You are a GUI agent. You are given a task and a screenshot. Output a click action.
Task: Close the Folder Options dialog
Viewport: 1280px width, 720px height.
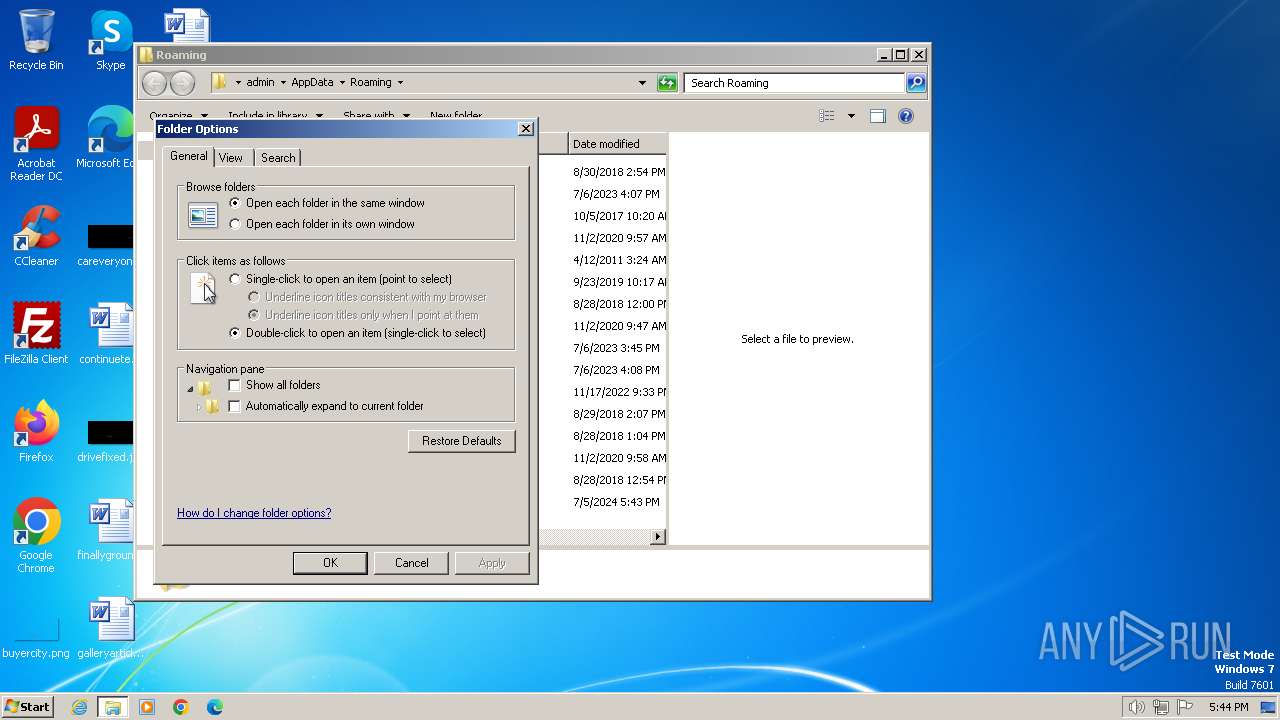[x=526, y=129]
